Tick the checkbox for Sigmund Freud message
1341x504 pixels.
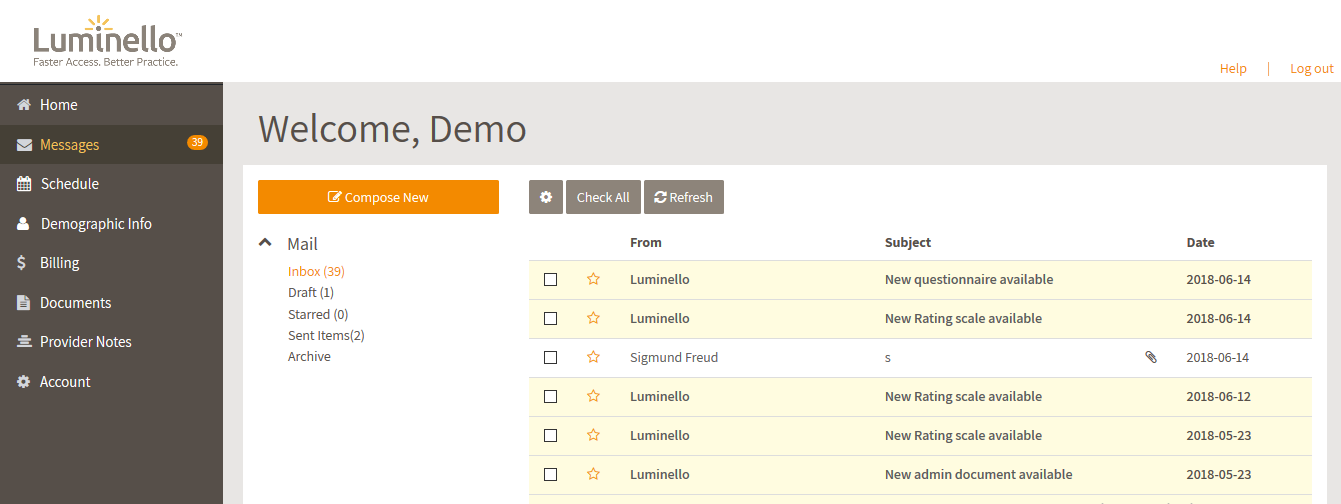(x=550, y=357)
